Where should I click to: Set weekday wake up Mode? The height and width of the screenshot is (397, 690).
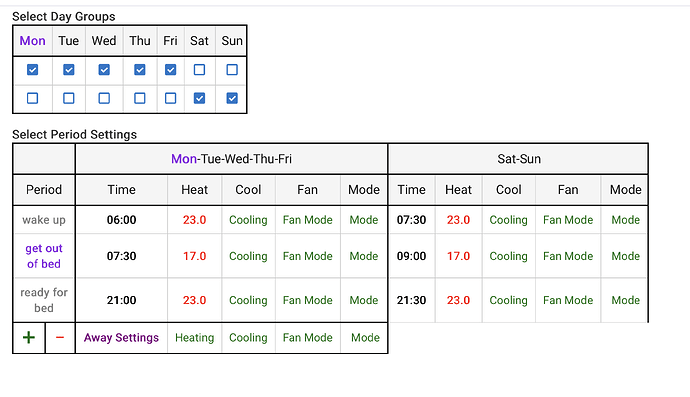click(364, 220)
